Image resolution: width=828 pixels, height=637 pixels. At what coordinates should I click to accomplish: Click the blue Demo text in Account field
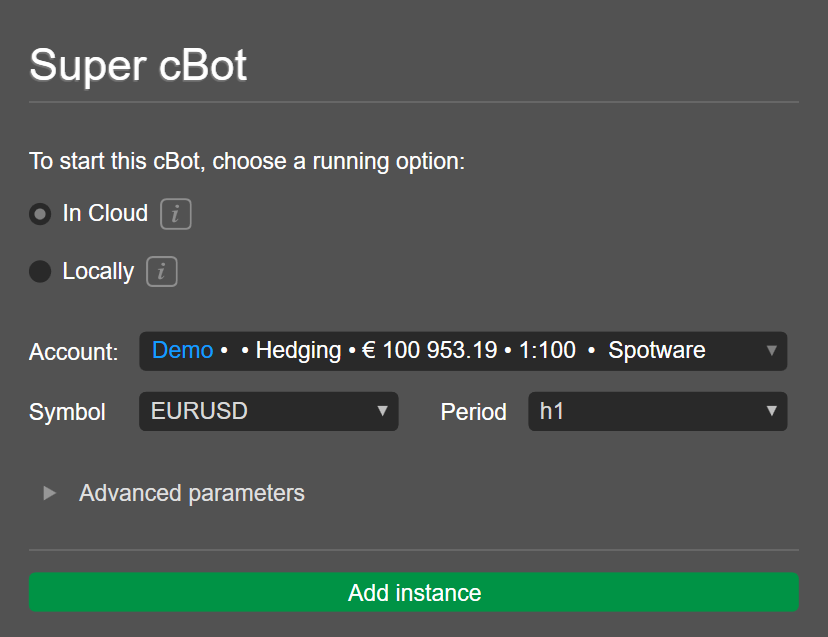click(182, 351)
